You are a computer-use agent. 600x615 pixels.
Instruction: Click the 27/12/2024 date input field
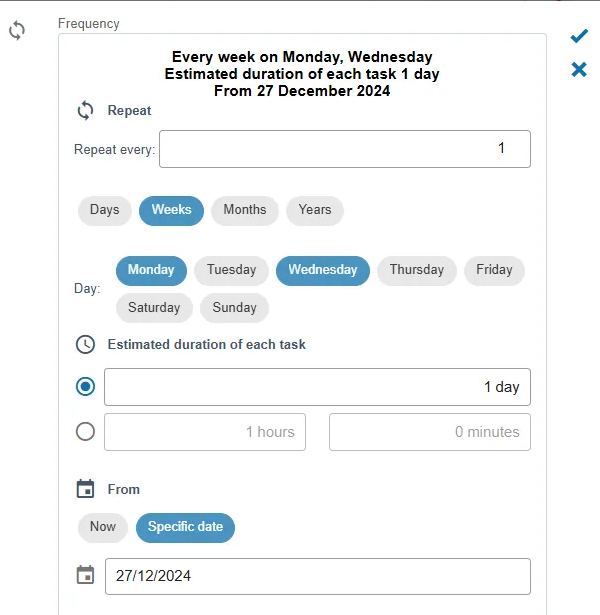318,576
